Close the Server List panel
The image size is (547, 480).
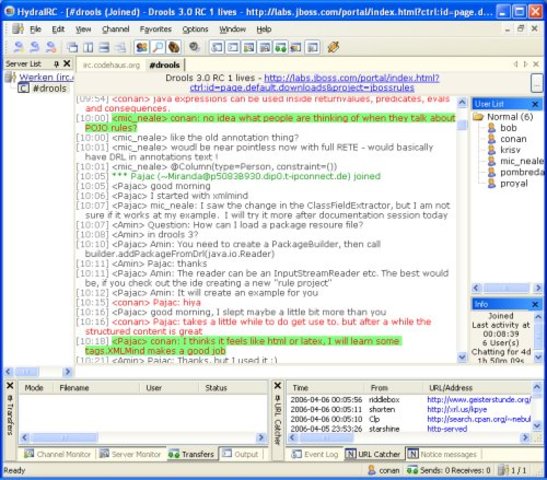67,63
